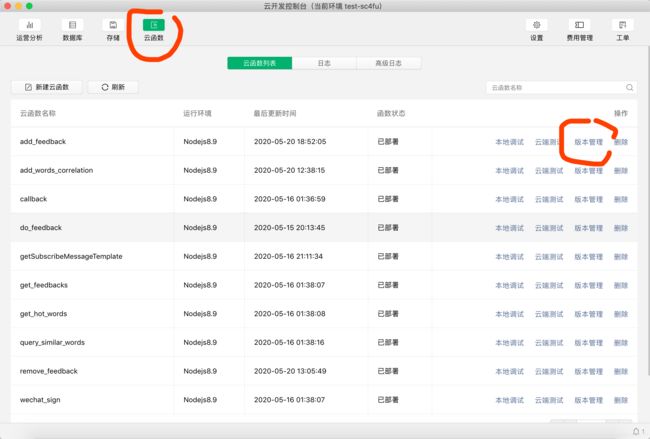Delete the wechat_sign function
650x439 pixels.
(x=621, y=400)
